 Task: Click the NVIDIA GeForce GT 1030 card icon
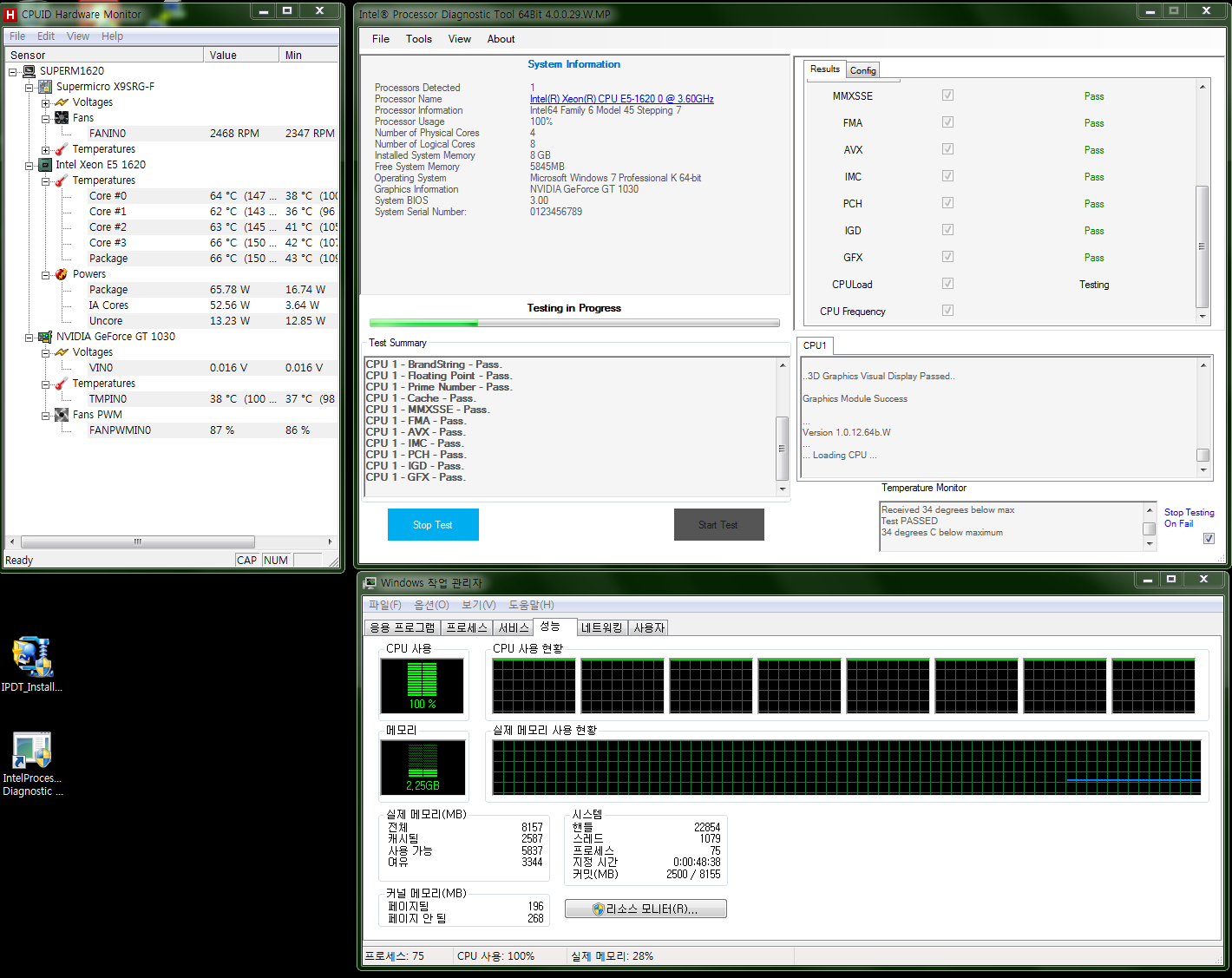[x=45, y=337]
